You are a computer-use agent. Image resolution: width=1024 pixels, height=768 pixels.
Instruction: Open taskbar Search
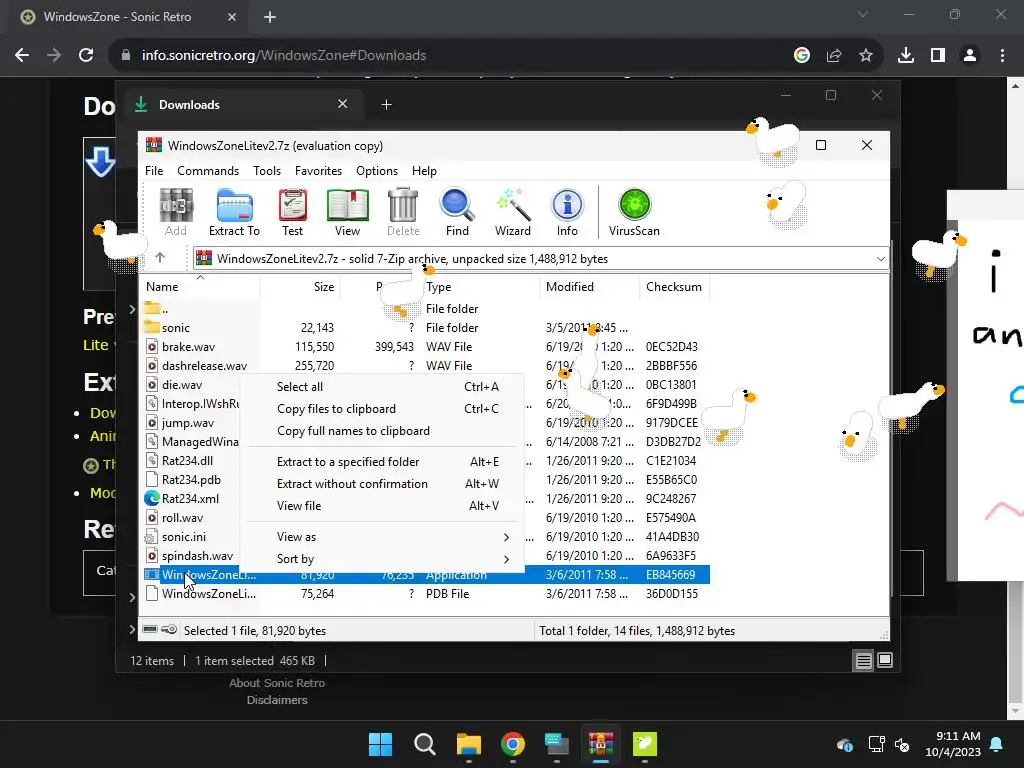[424, 744]
